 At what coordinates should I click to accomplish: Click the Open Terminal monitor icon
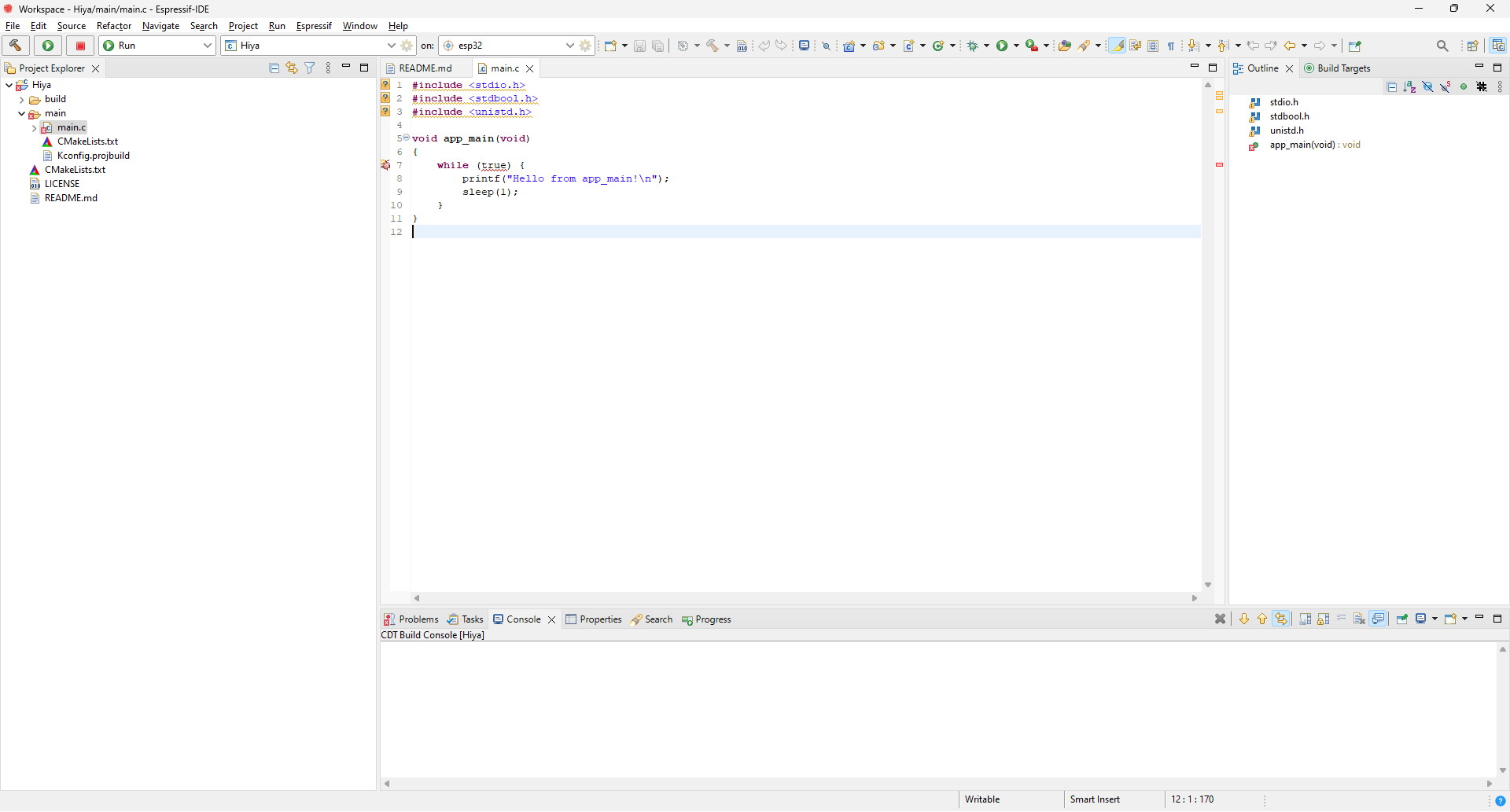coord(804,46)
